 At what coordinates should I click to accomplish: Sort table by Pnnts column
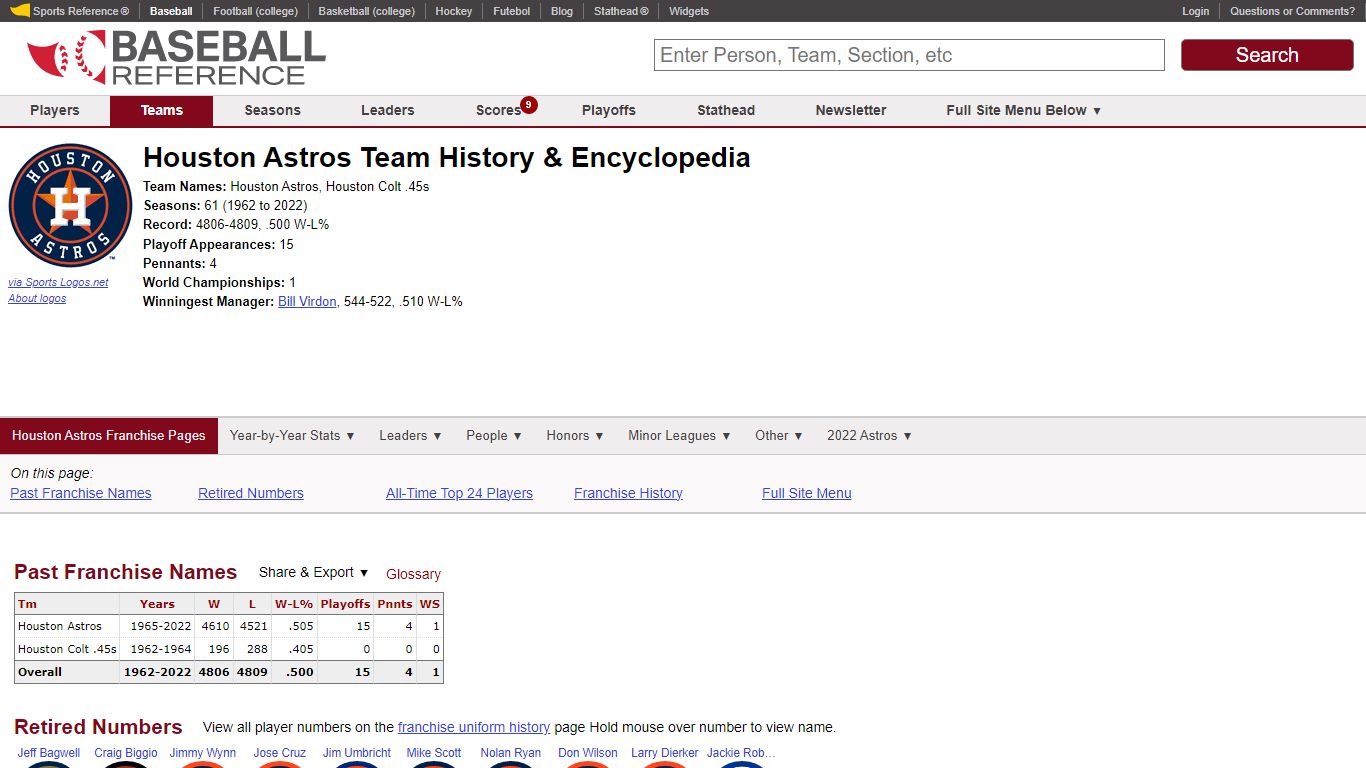point(395,604)
